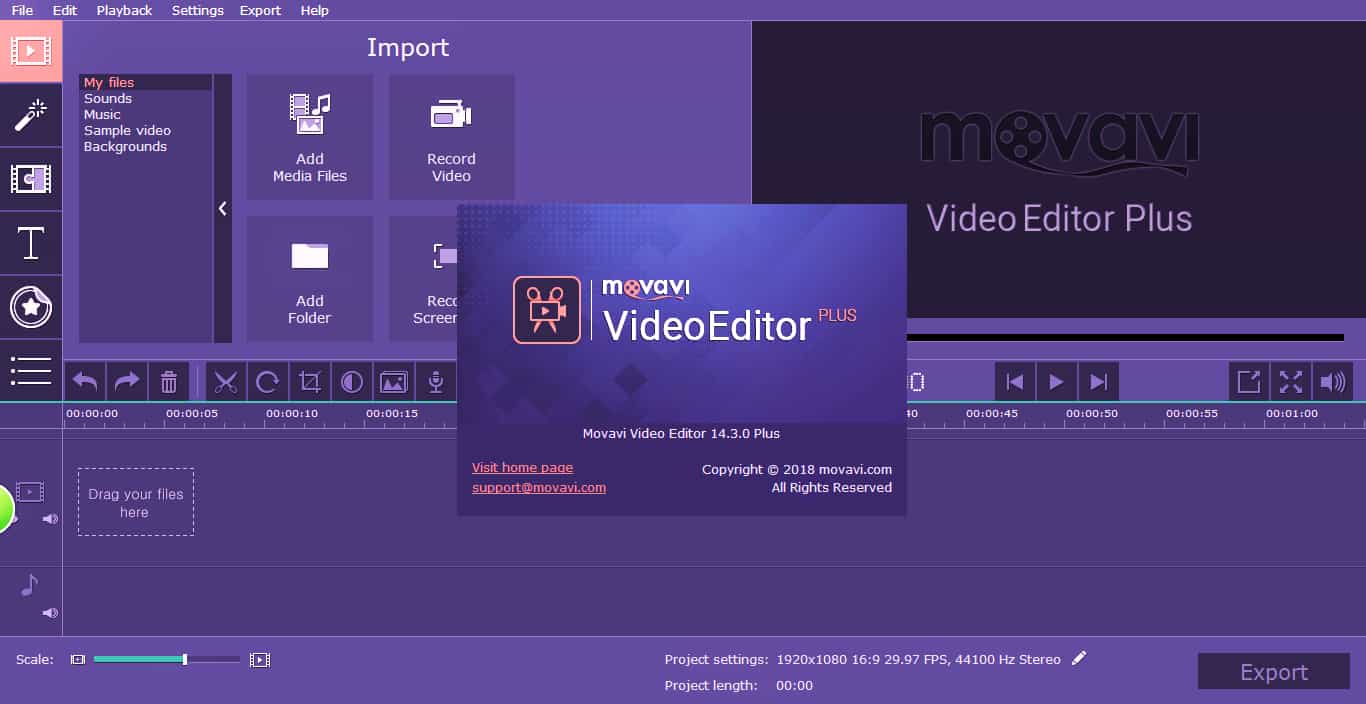Image resolution: width=1366 pixels, height=704 pixels.
Task: Click the Record audio microphone icon
Action: [436, 382]
